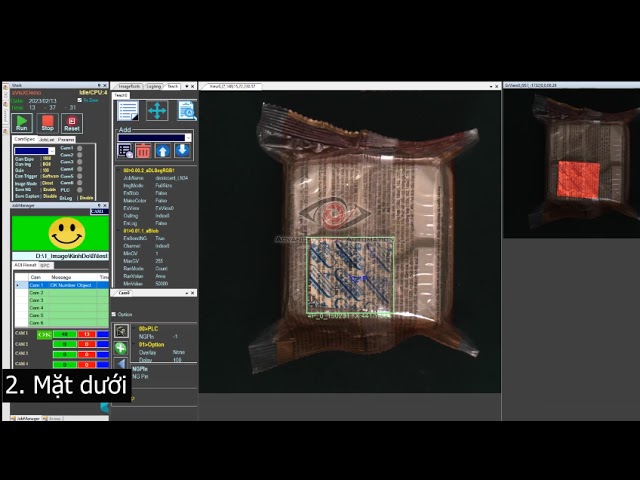The height and width of the screenshot is (480, 640).
Task: Switch to the Params tab
Action: (66, 140)
